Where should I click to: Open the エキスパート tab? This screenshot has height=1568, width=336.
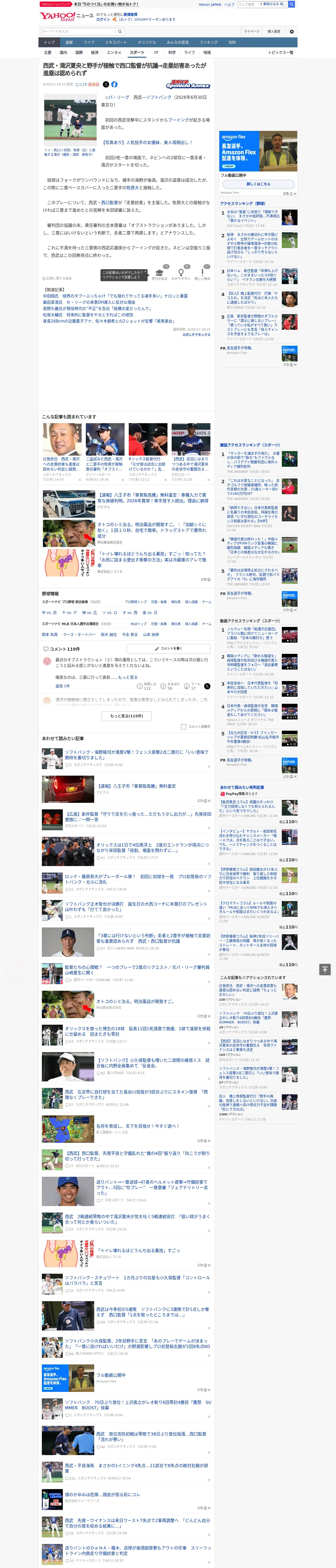coord(116,43)
